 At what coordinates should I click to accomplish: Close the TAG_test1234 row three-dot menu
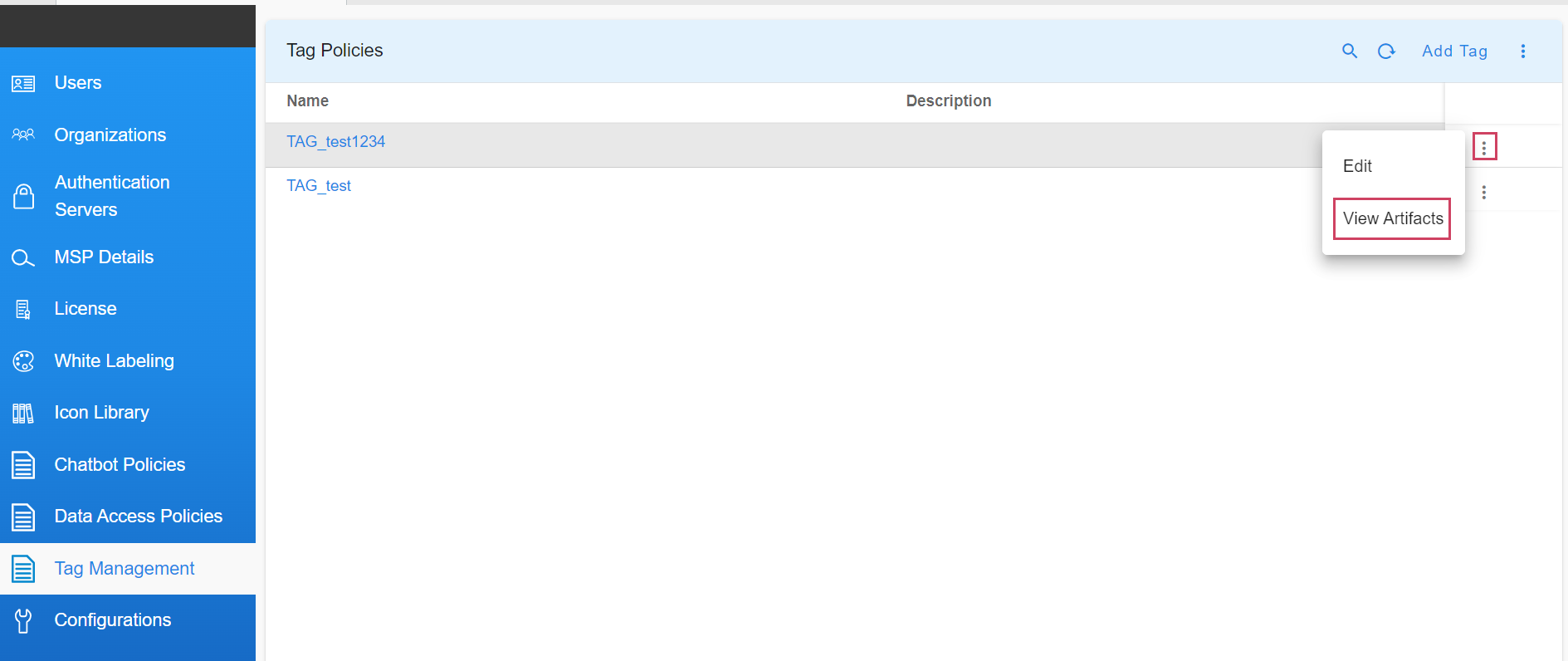coord(1483,148)
